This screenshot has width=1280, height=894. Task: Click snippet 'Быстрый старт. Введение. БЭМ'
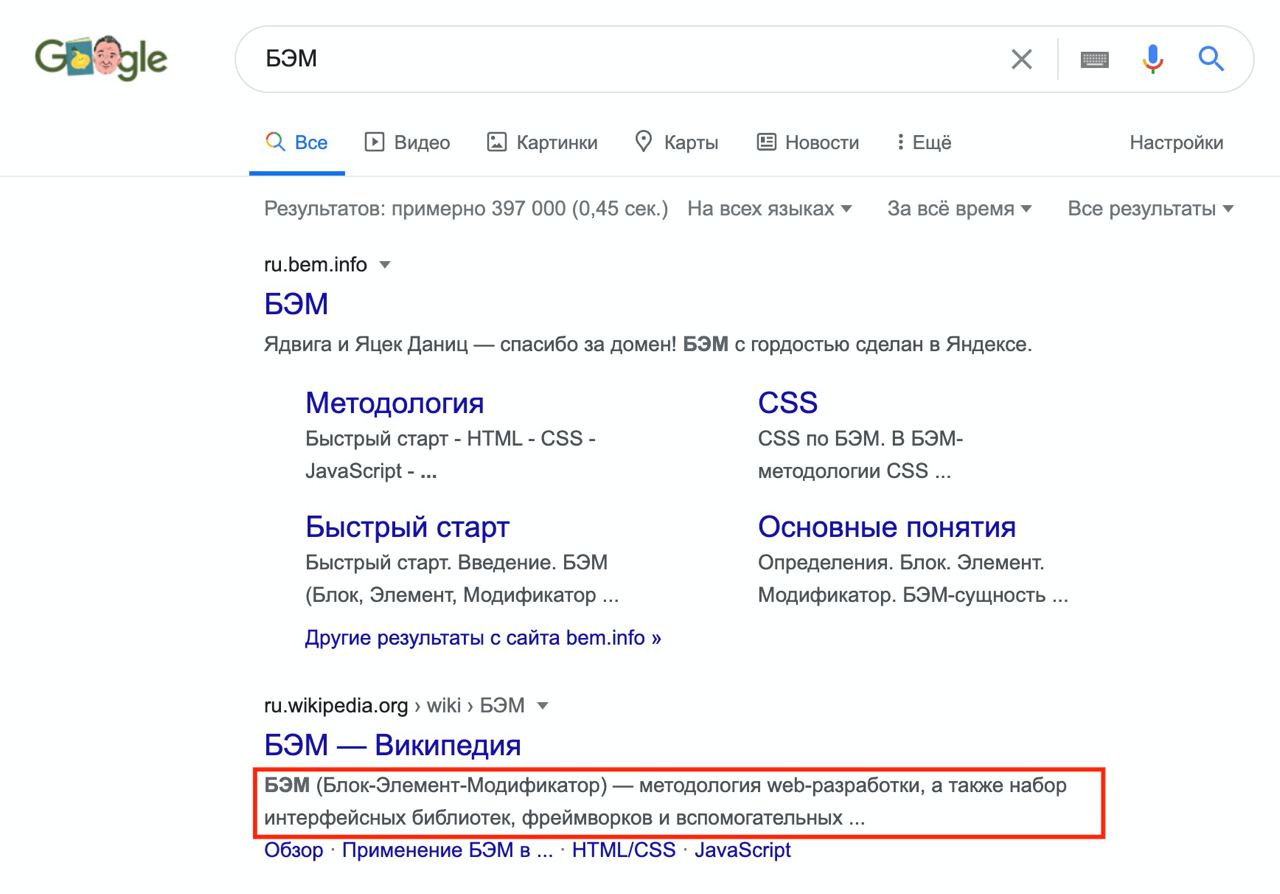pyautogui.click(x=462, y=579)
